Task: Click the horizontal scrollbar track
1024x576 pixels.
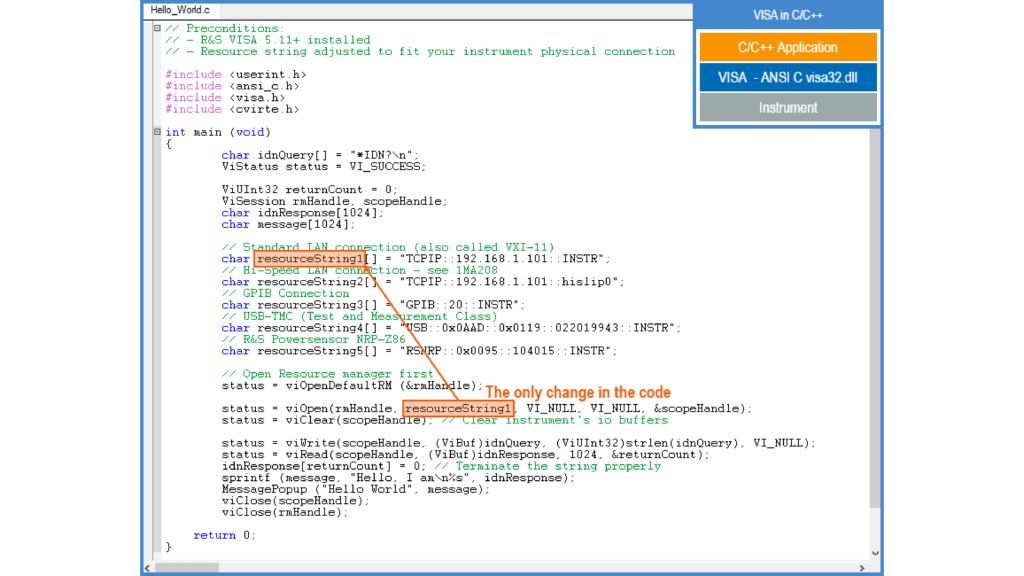Action: click(500, 565)
